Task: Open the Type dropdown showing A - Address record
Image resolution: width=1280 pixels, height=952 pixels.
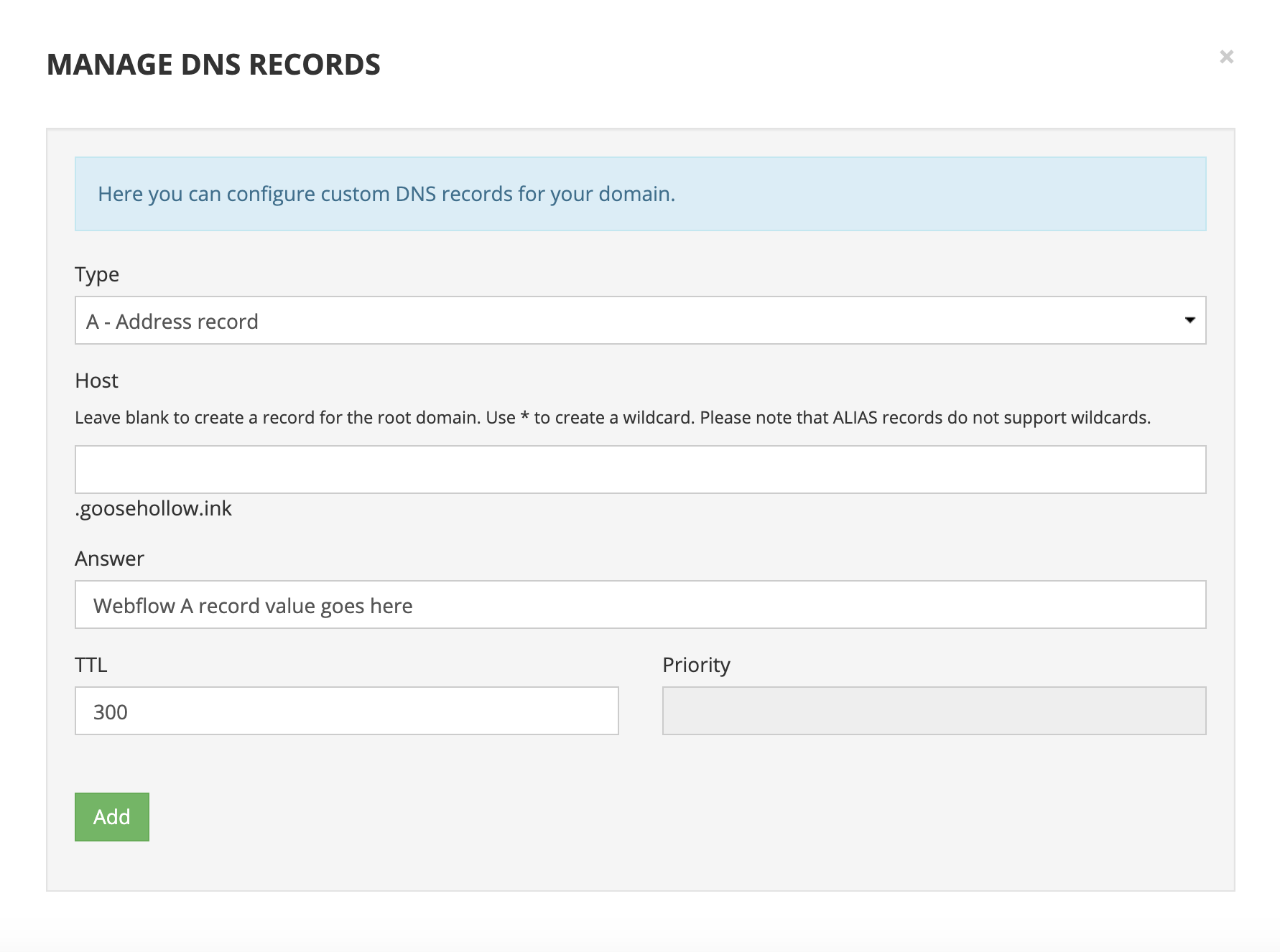Action: point(640,320)
